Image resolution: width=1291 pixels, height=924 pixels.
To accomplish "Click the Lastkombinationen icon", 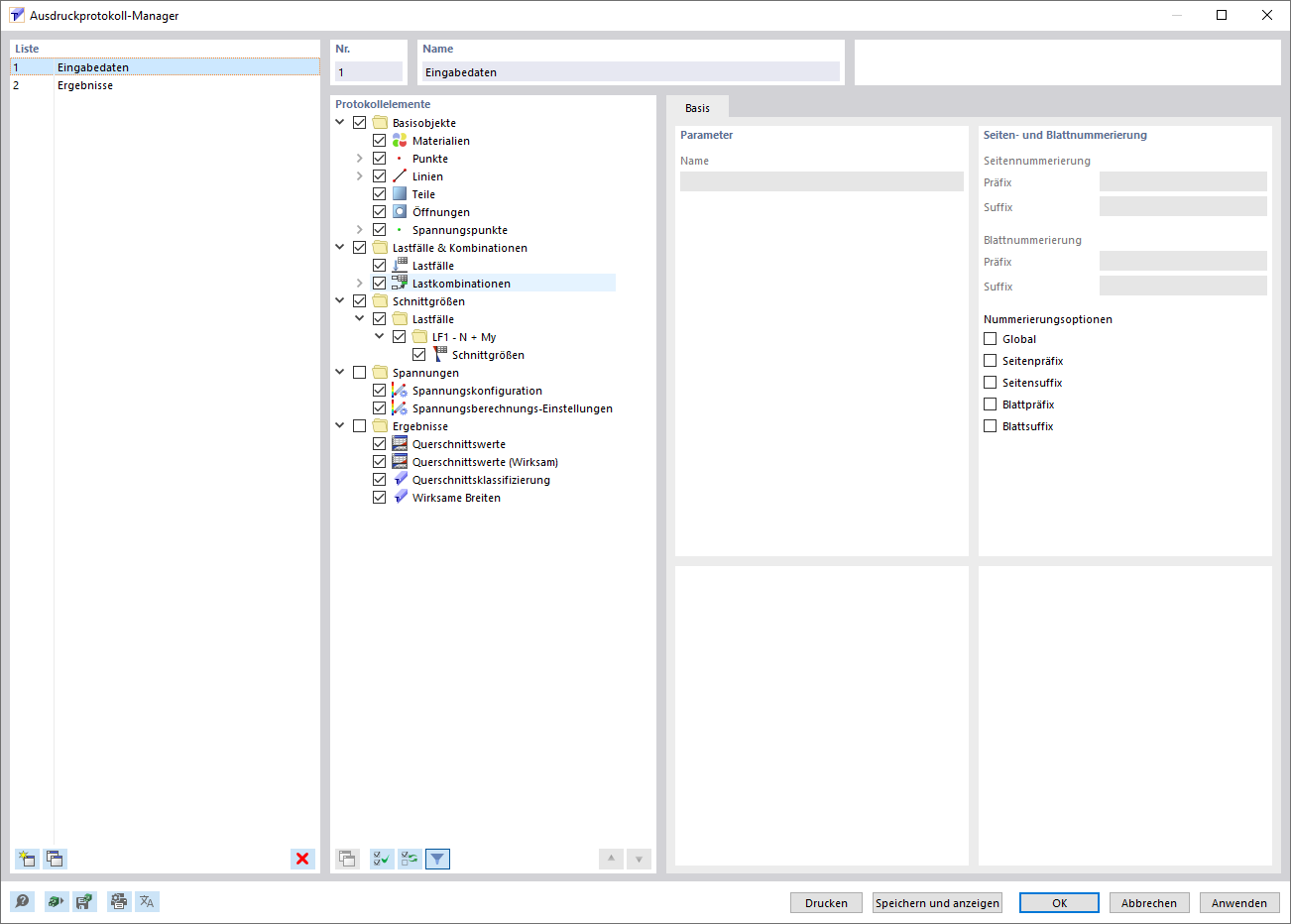I will [x=400, y=284].
